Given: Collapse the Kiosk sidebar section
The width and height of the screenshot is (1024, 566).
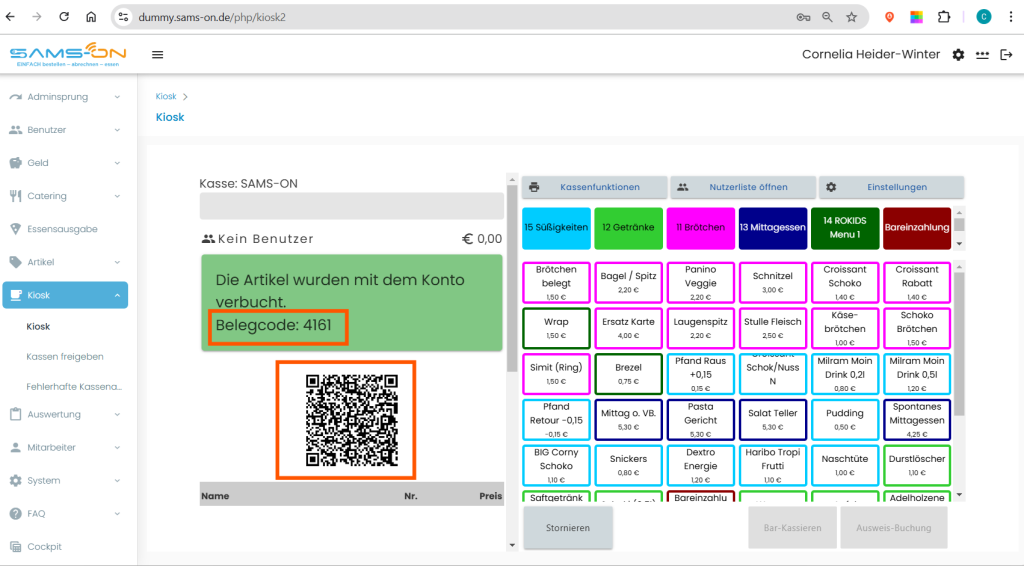Looking at the screenshot, I should [65, 295].
